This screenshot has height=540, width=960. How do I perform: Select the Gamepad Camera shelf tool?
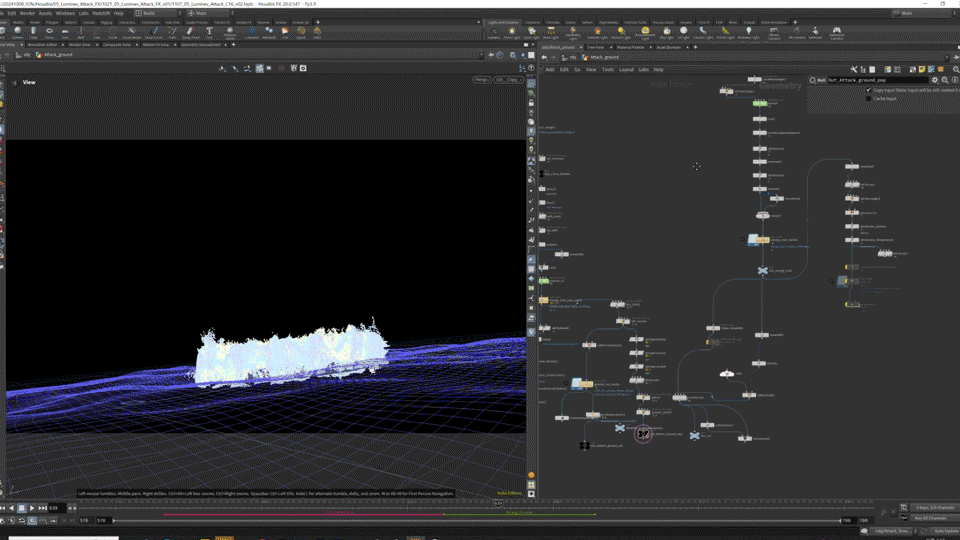click(836, 32)
